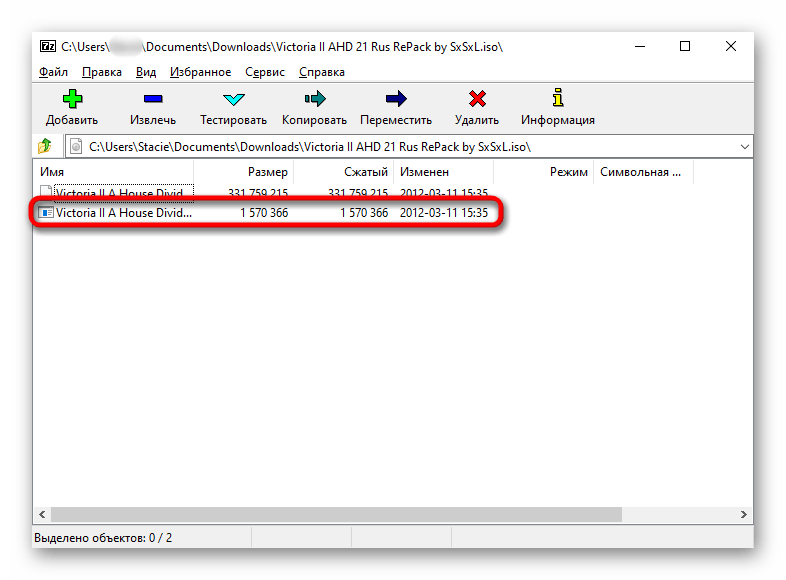
Task: Click the right arrow of horizontal scrollbar
Action: point(743,514)
